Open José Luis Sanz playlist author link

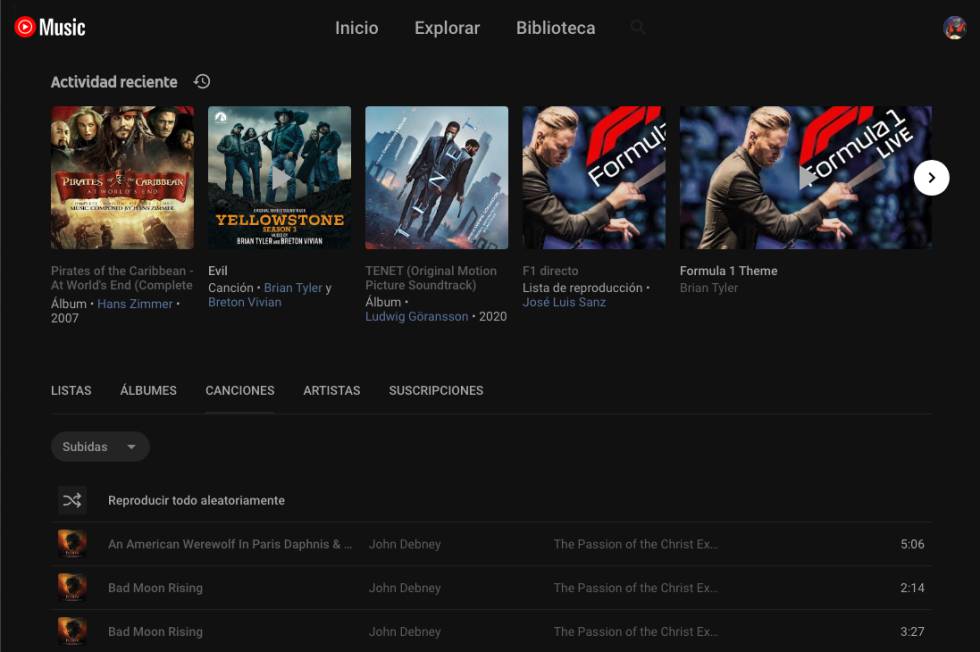point(564,302)
